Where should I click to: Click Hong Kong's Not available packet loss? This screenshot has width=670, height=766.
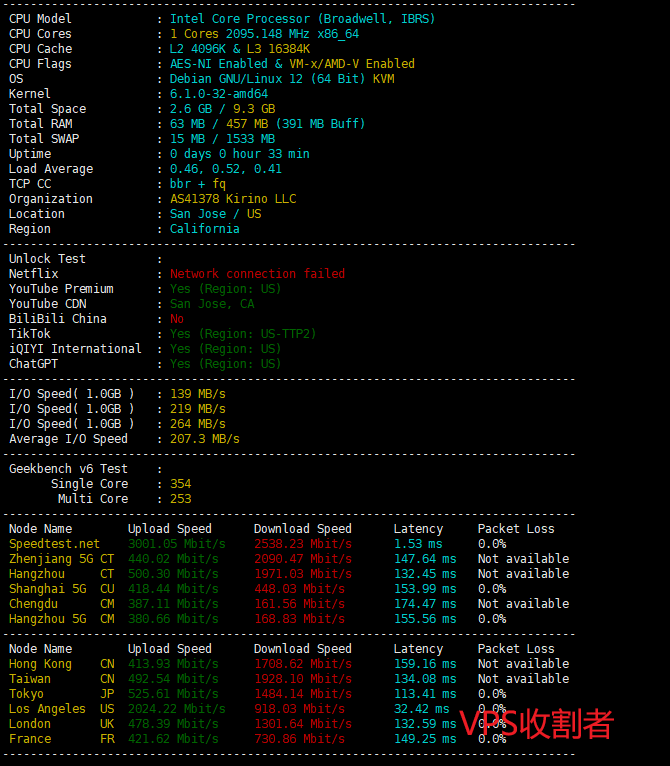(x=523, y=664)
